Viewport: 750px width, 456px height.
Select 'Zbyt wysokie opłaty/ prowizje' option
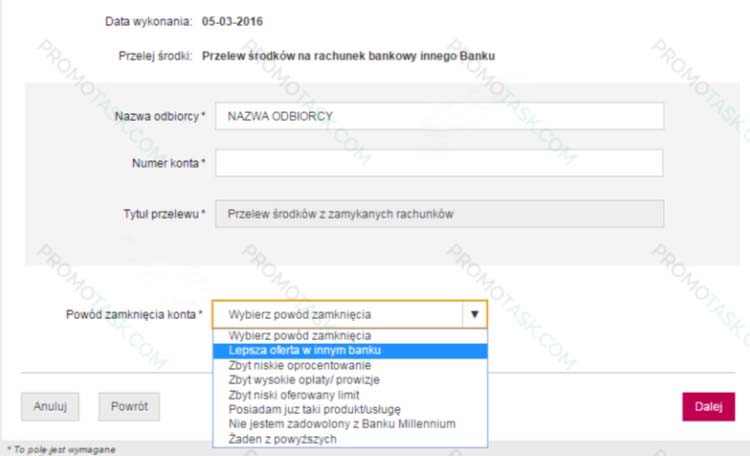click(x=350, y=380)
